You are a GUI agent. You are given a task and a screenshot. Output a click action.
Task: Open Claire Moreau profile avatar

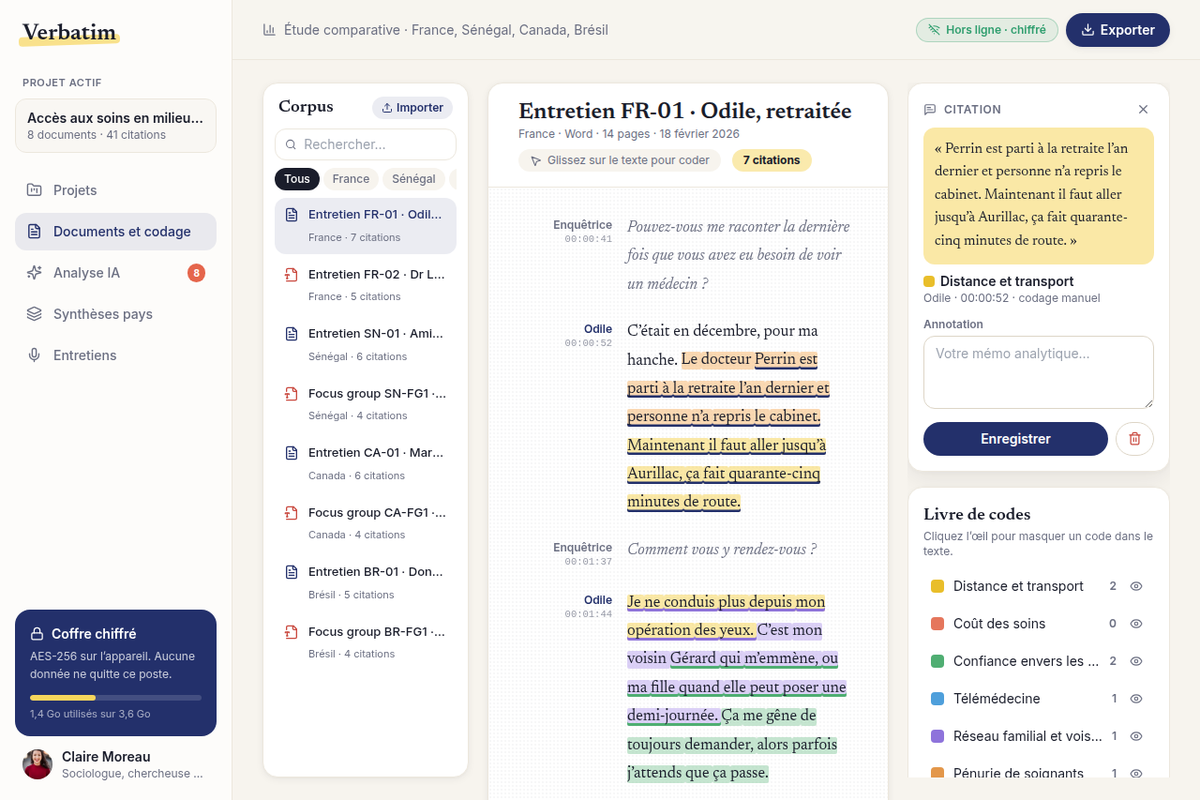coord(37,764)
